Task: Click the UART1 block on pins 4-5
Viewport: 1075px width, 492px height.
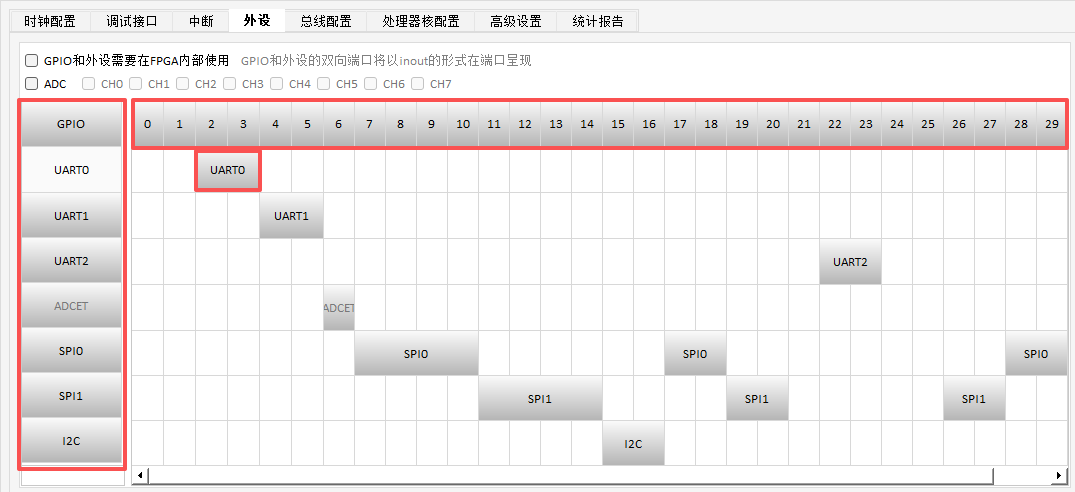Action: (x=291, y=216)
